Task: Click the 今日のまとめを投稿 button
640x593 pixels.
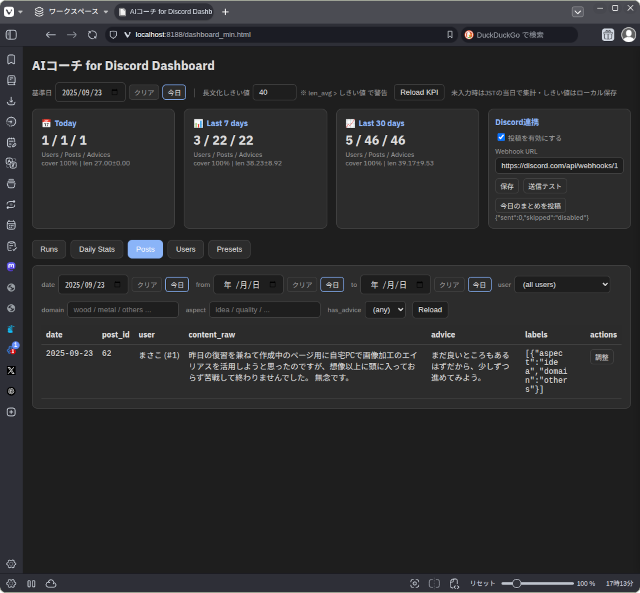Action: pos(529,205)
